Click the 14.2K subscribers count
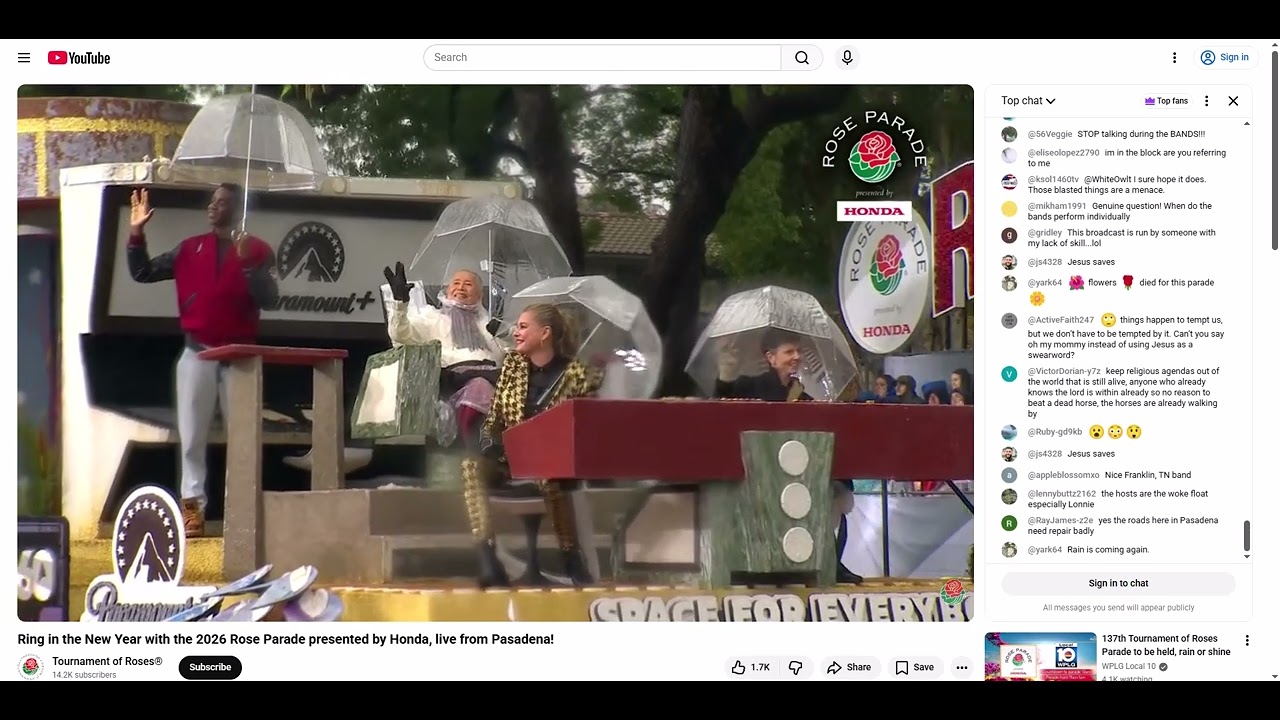 point(84,675)
